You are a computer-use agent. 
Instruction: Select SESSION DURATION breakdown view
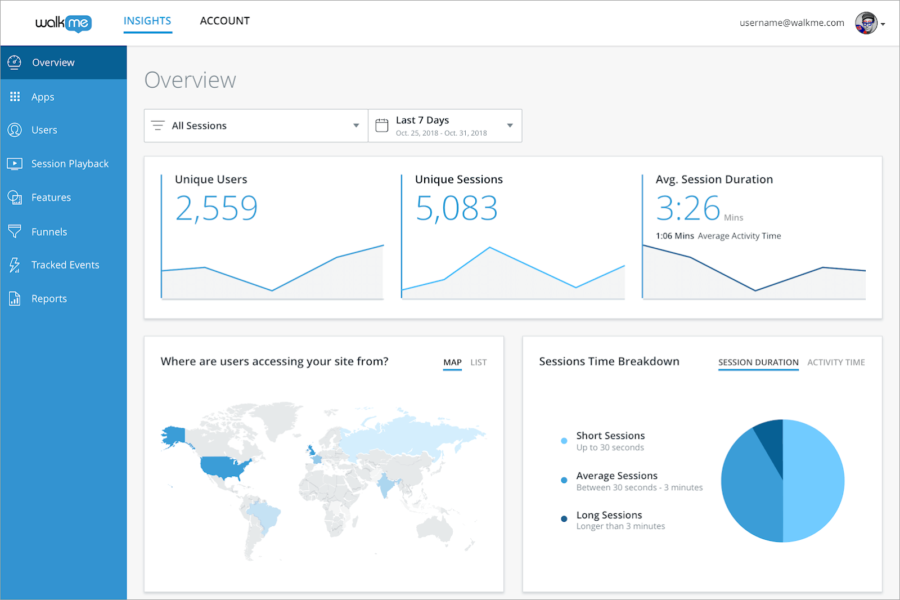[x=758, y=362]
